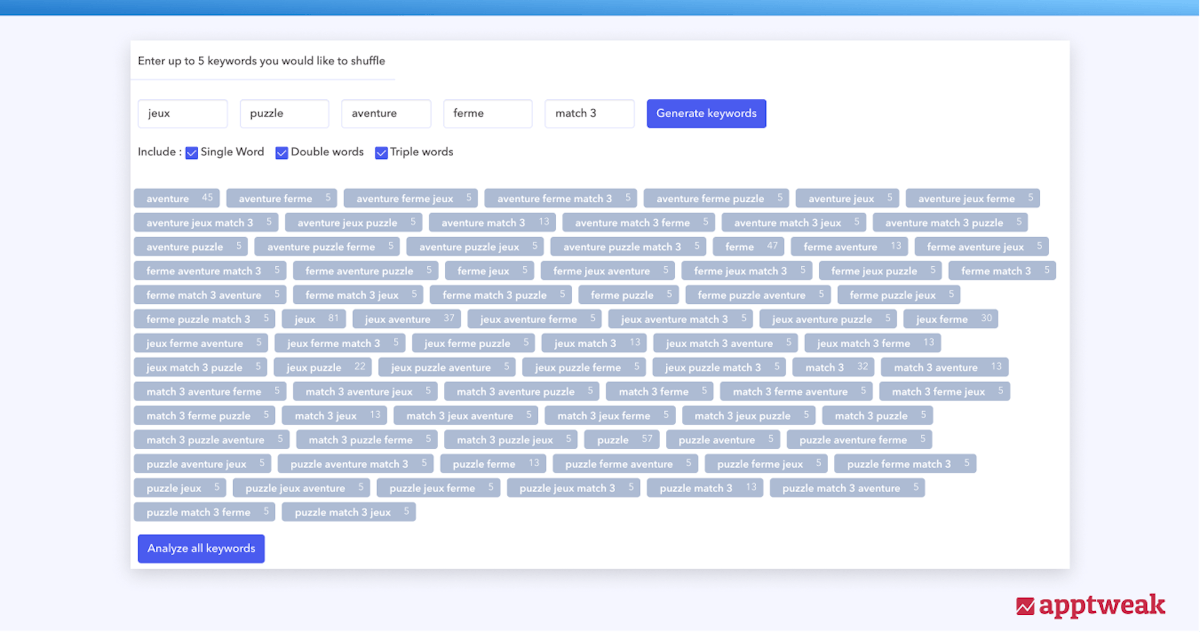This screenshot has width=1200, height=632.
Task: Disable the Triple words checkbox
Action: pyautogui.click(x=381, y=153)
